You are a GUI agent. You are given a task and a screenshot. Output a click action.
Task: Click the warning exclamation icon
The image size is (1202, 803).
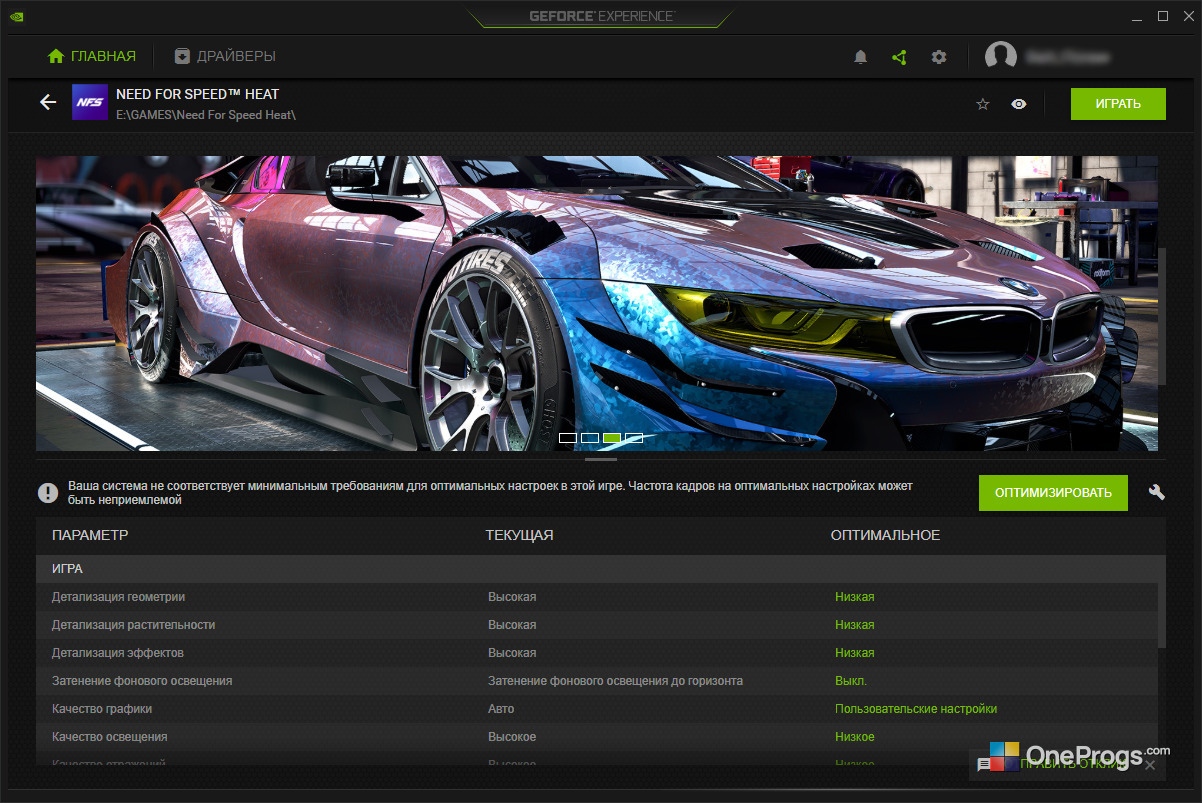coord(48,492)
